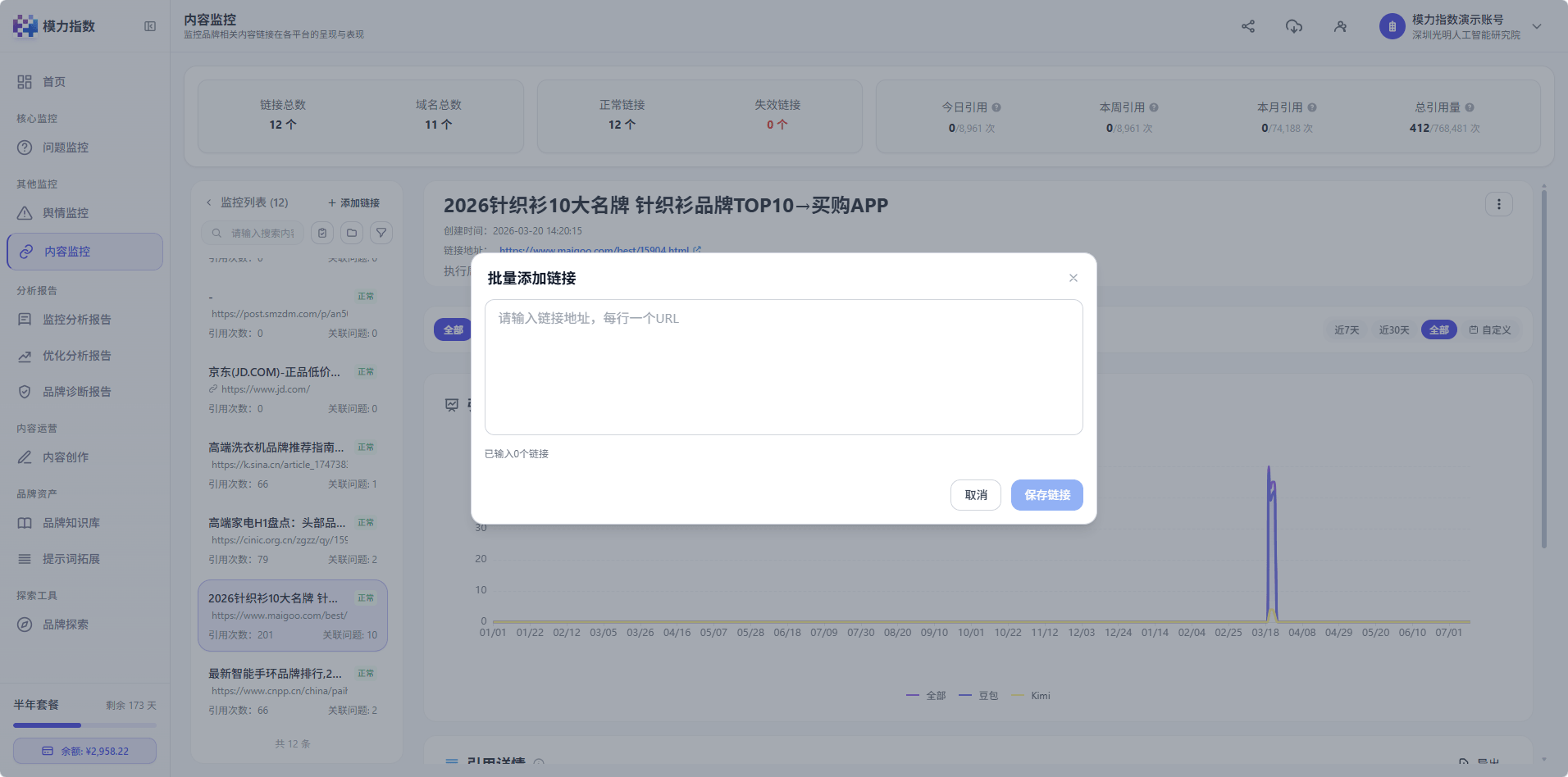This screenshot has height=777, width=1568.
Task: Select 近30天 time range
Action: (x=1394, y=330)
